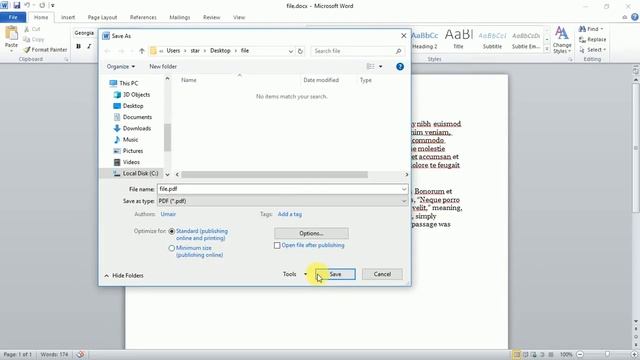Click the Desktop segment in address path

220,51
